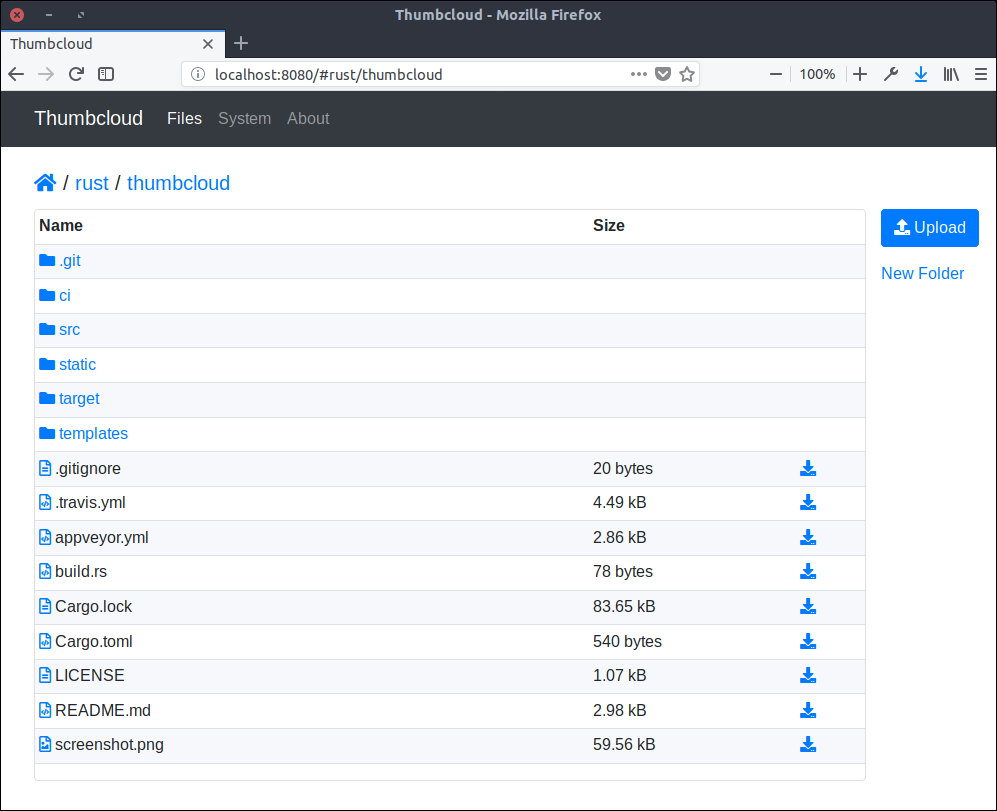Reset zoom via 100% label
Image resolution: width=997 pixels, height=811 pixels.
817,74
